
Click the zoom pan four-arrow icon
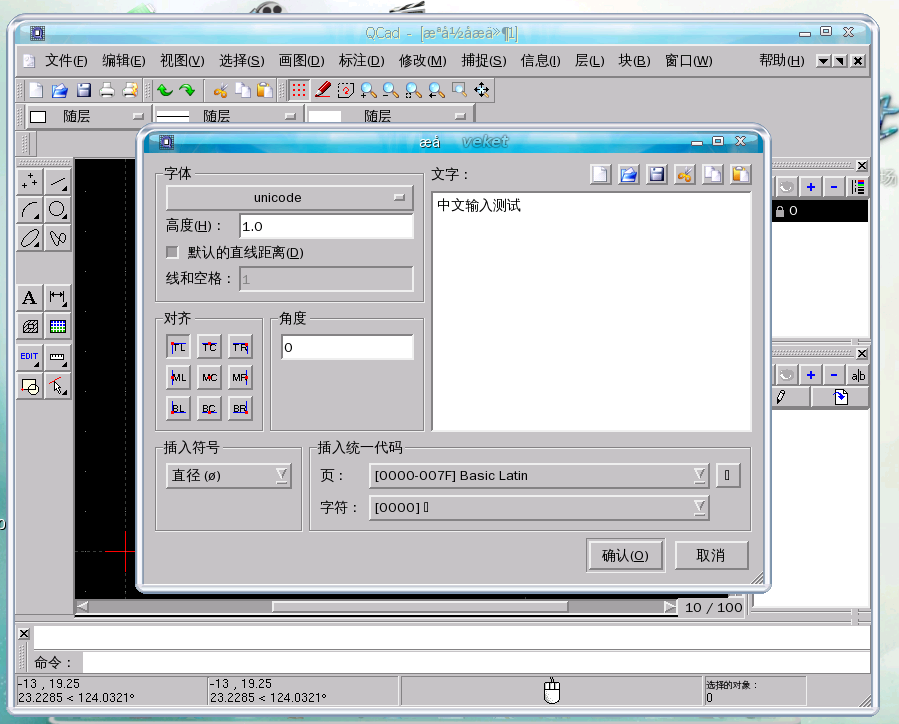coord(482,90)
